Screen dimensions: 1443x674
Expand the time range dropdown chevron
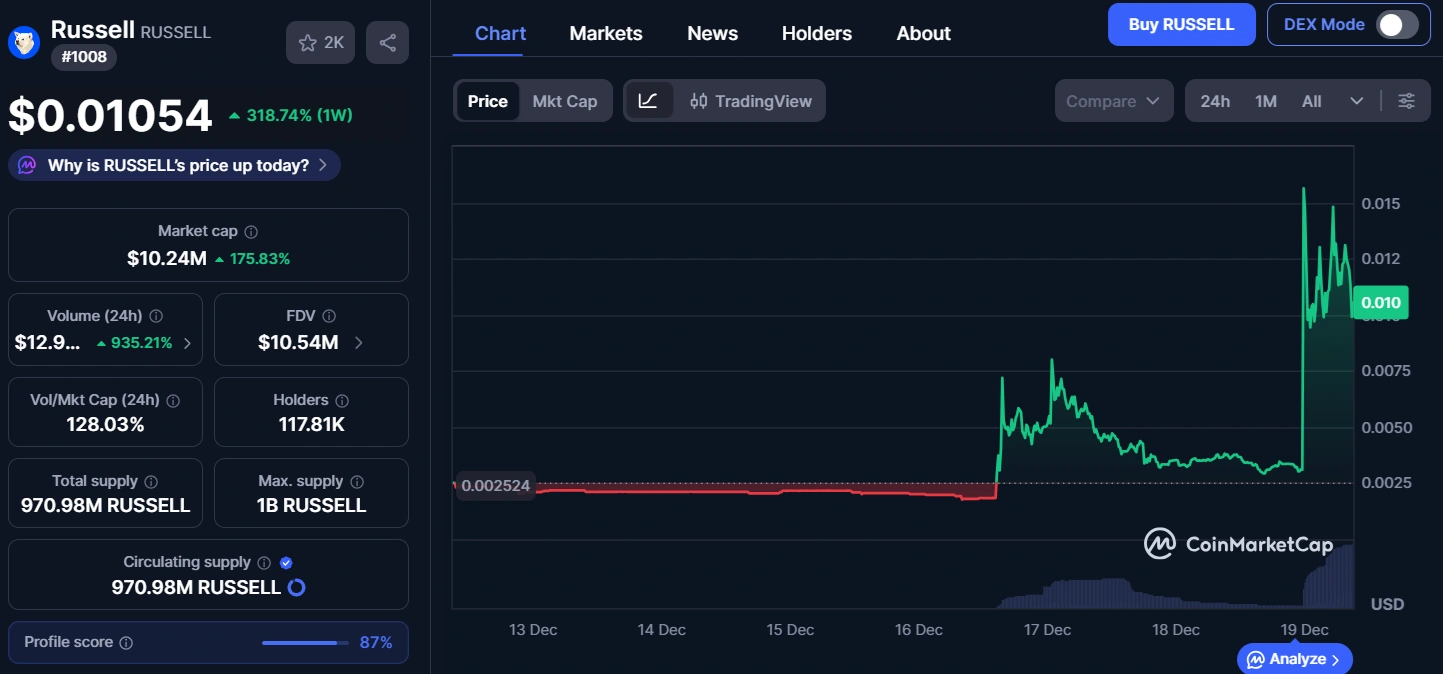pyautogui.click(x=1357, y=100)
